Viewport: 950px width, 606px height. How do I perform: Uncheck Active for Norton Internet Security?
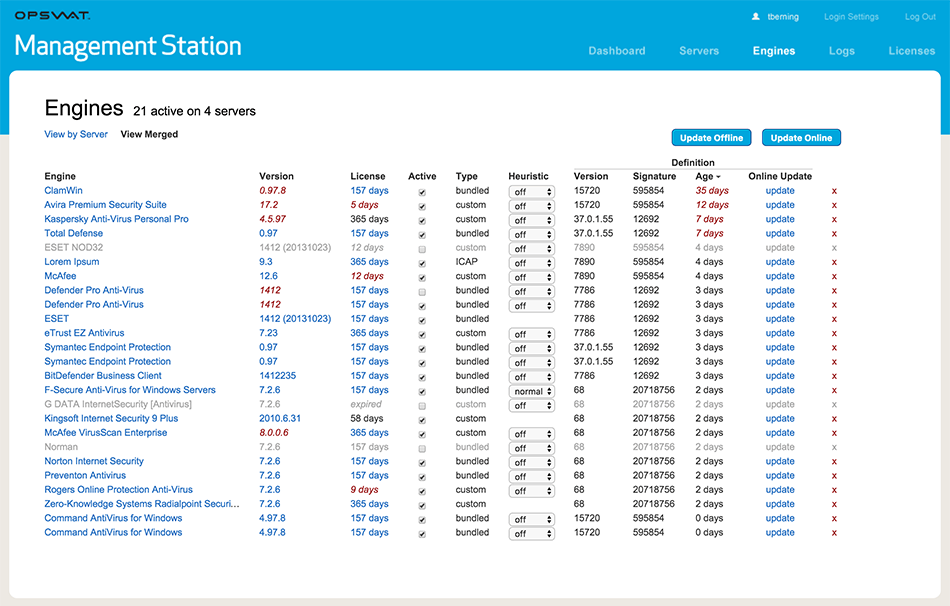coord(422,463)
